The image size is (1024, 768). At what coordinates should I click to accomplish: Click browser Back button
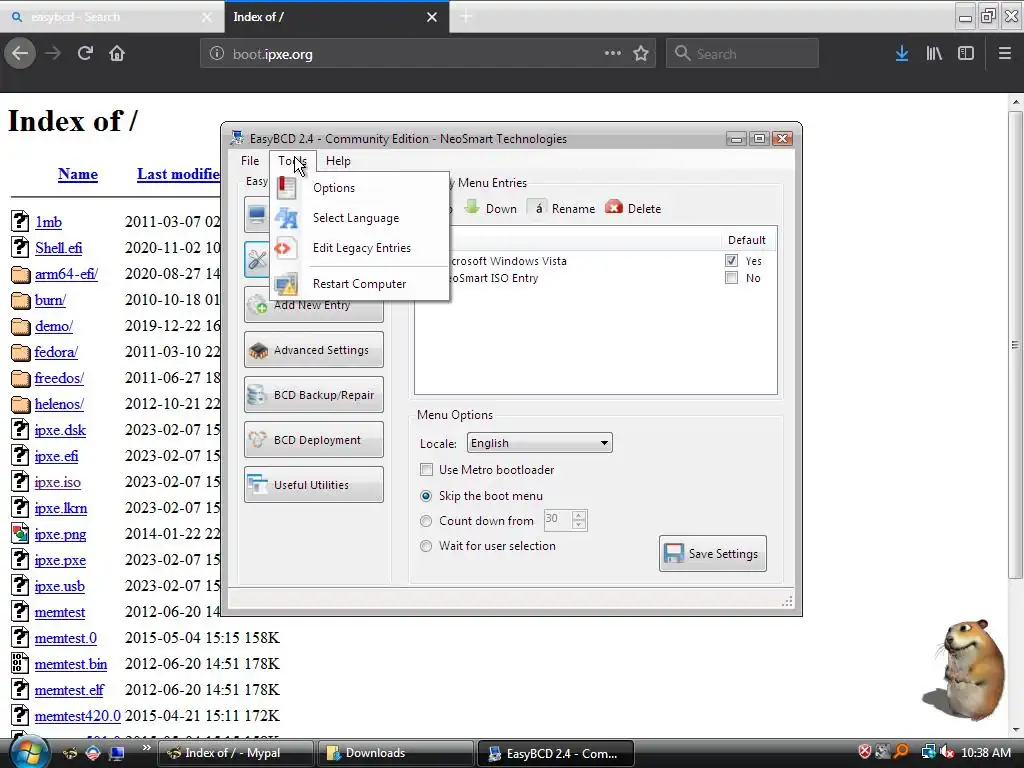20,54
